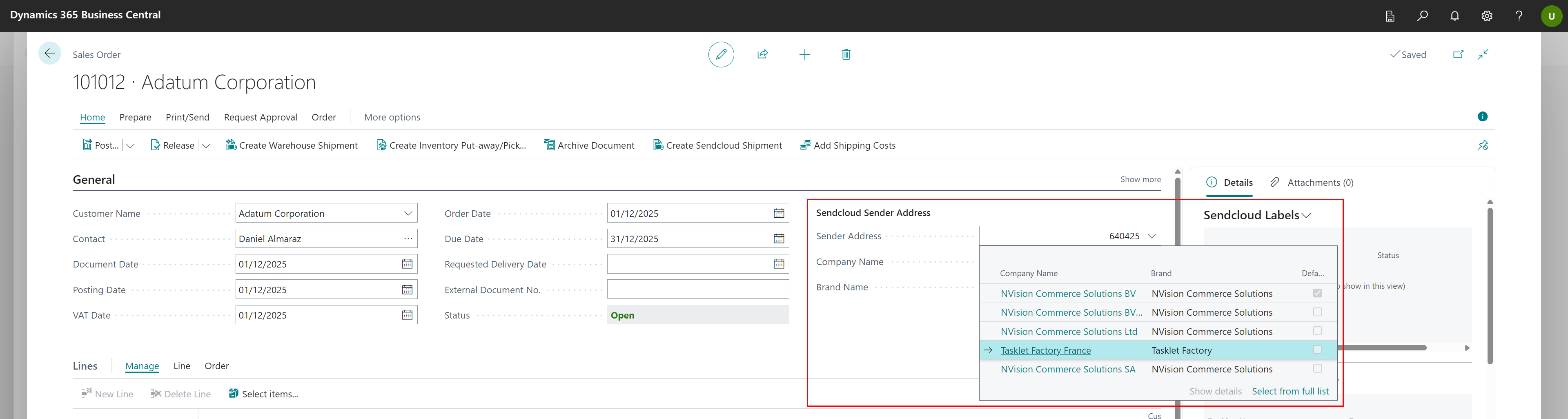Image resolution: width=1568 pixels, height=419 pixels.
Task: Switch to the Details tab
Action: (x=1229, y=183)
